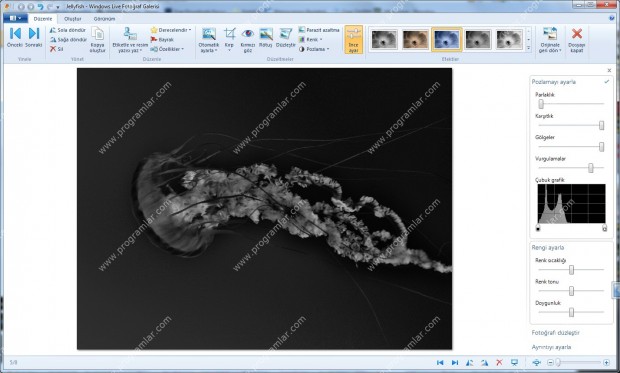
Task: Click the Gölgeler shadows slider
Action: [x=571, y=147]
